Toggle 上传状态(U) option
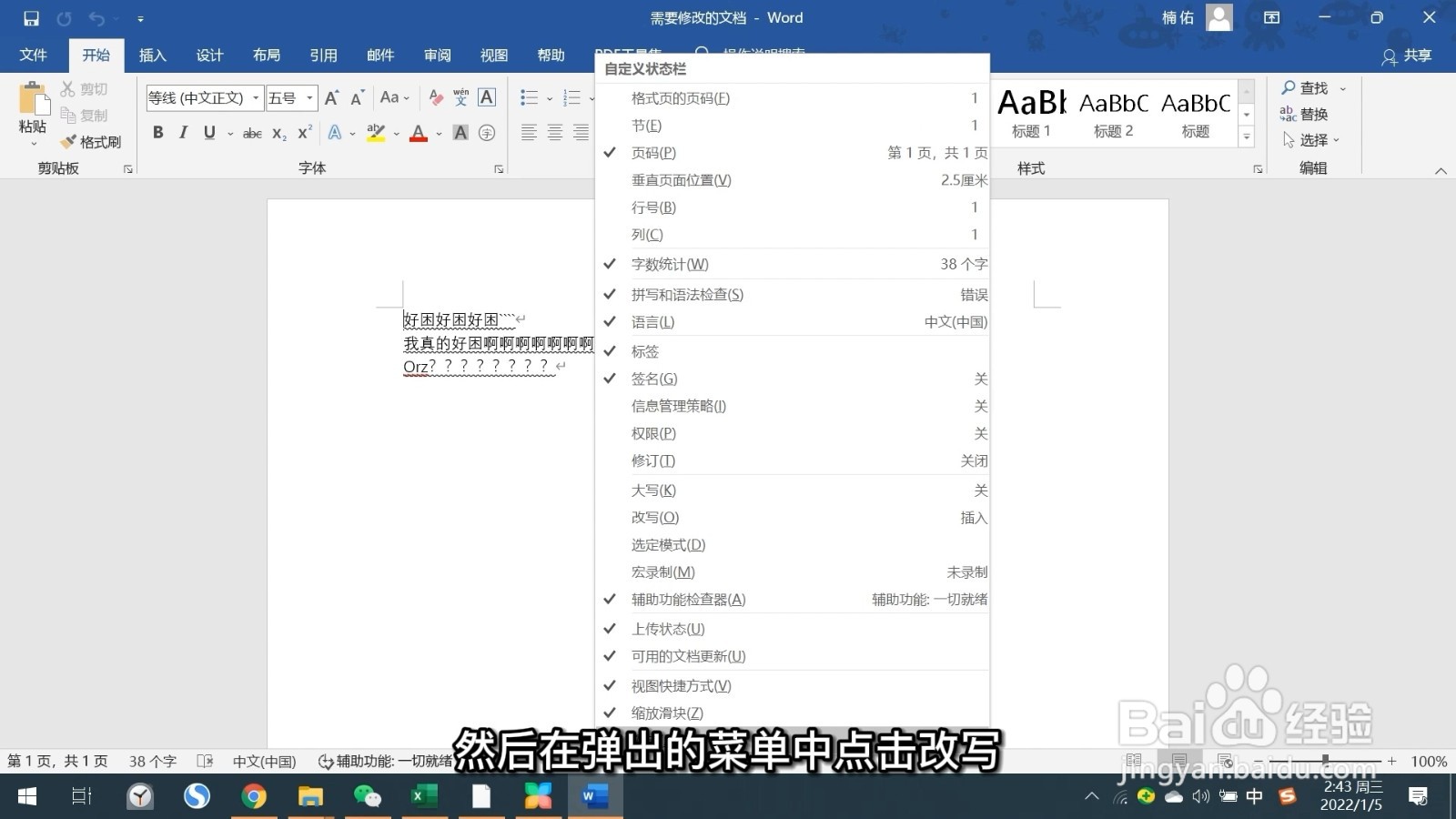1456x819 pixels. click(x=792, y=629)
